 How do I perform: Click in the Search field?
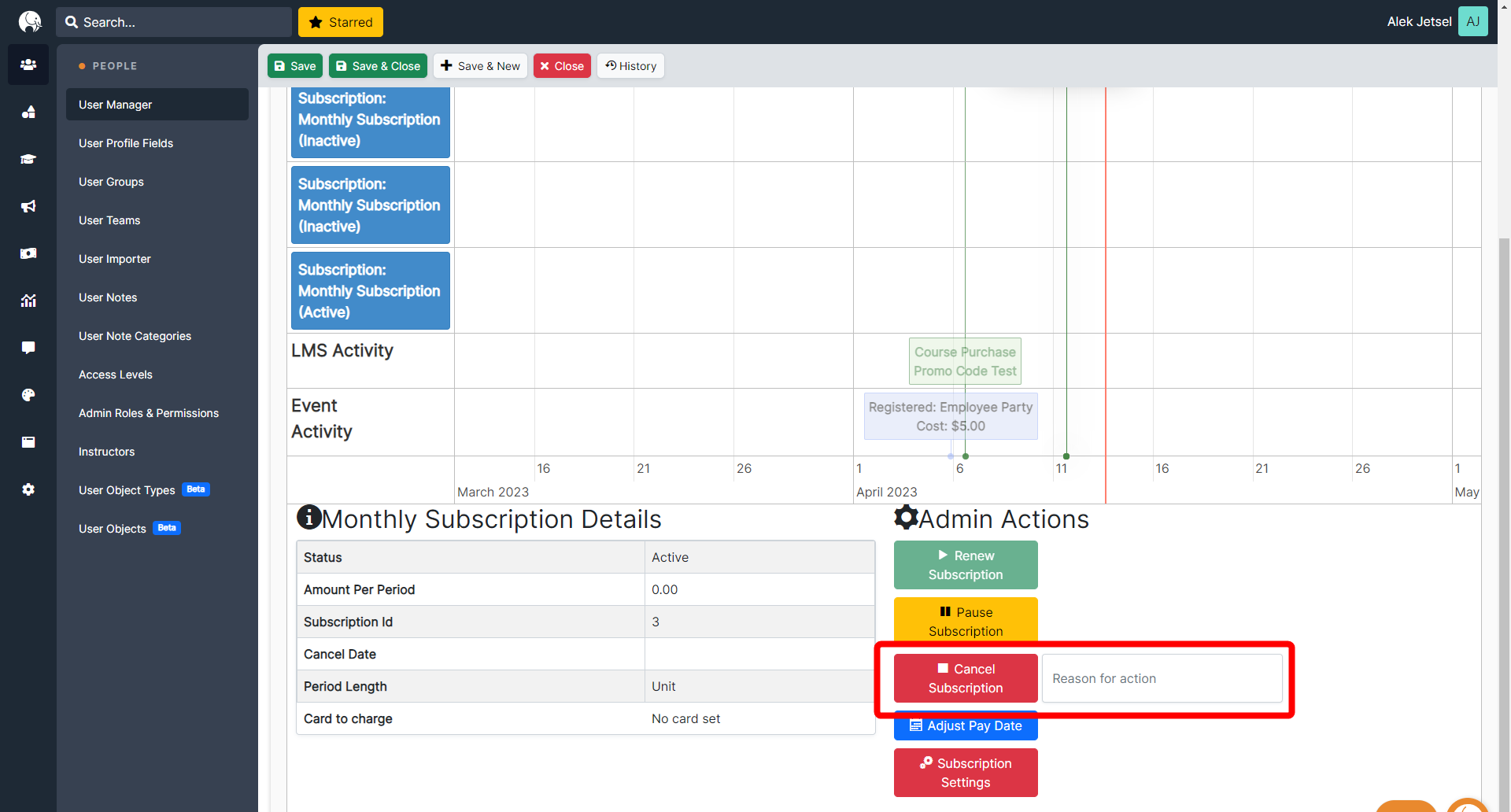174,22
